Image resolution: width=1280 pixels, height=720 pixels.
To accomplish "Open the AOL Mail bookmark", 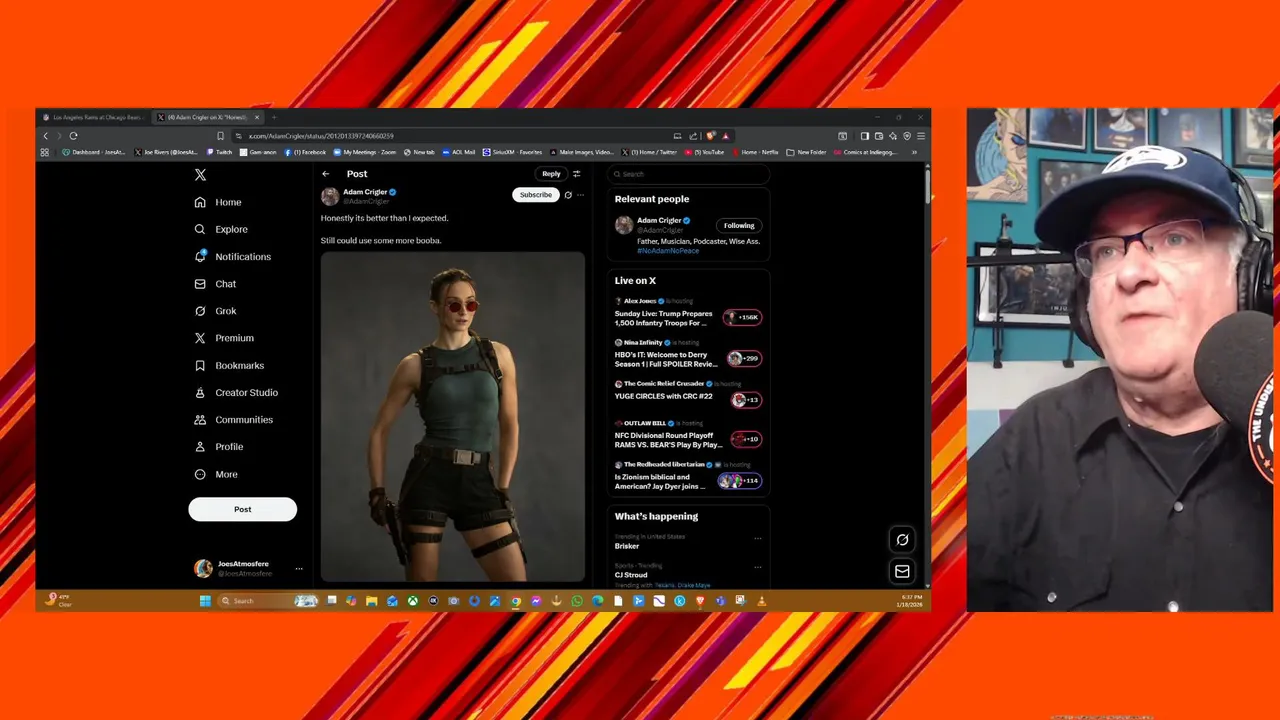I will (x=458, y=152).
